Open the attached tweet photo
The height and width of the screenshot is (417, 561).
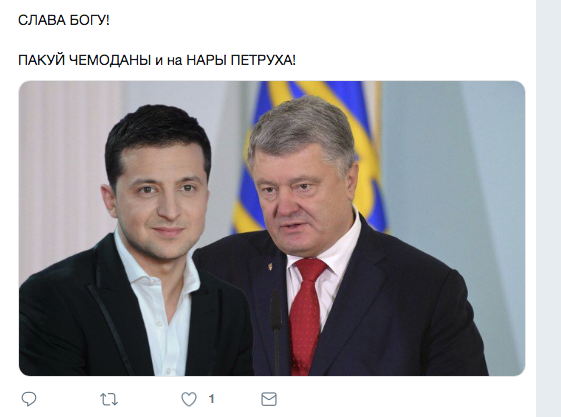pos(272,228)
